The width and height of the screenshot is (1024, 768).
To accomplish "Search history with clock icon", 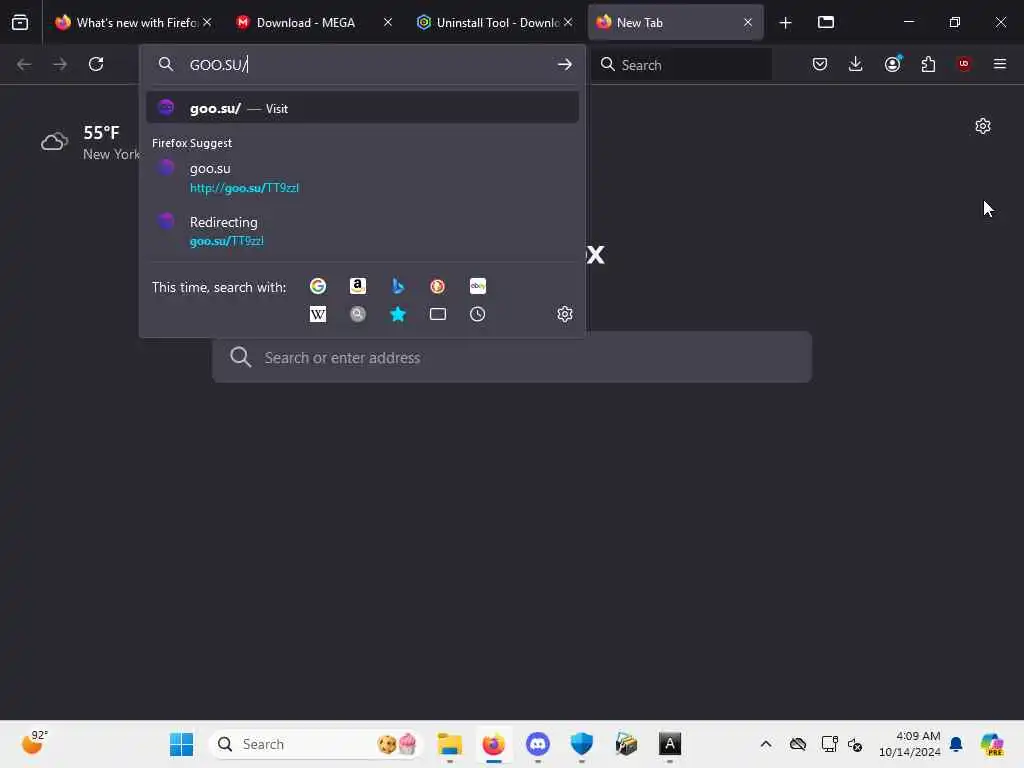I will [477, 314].
